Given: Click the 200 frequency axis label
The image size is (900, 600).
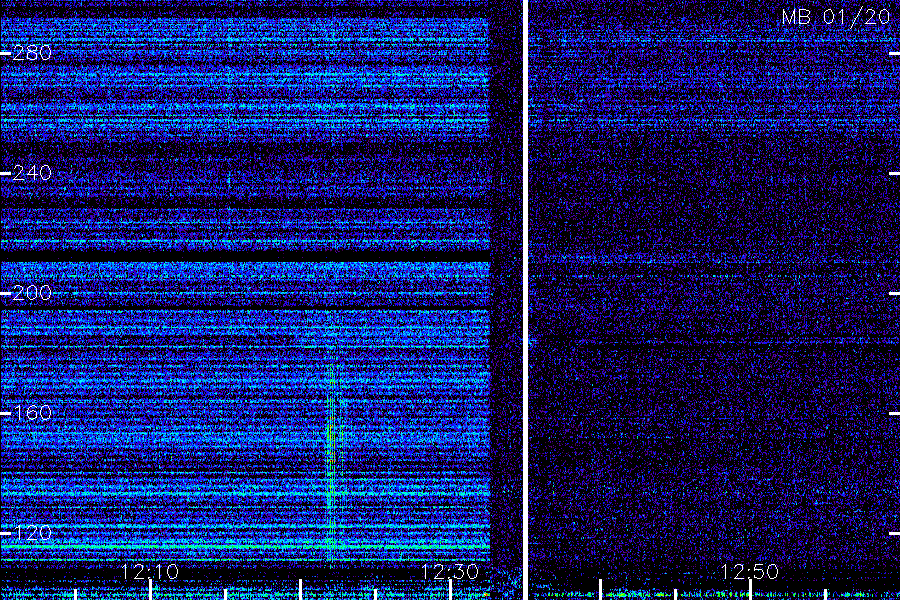Looking at the screenshot, I should pyautogui.click(x=32, y=293).
